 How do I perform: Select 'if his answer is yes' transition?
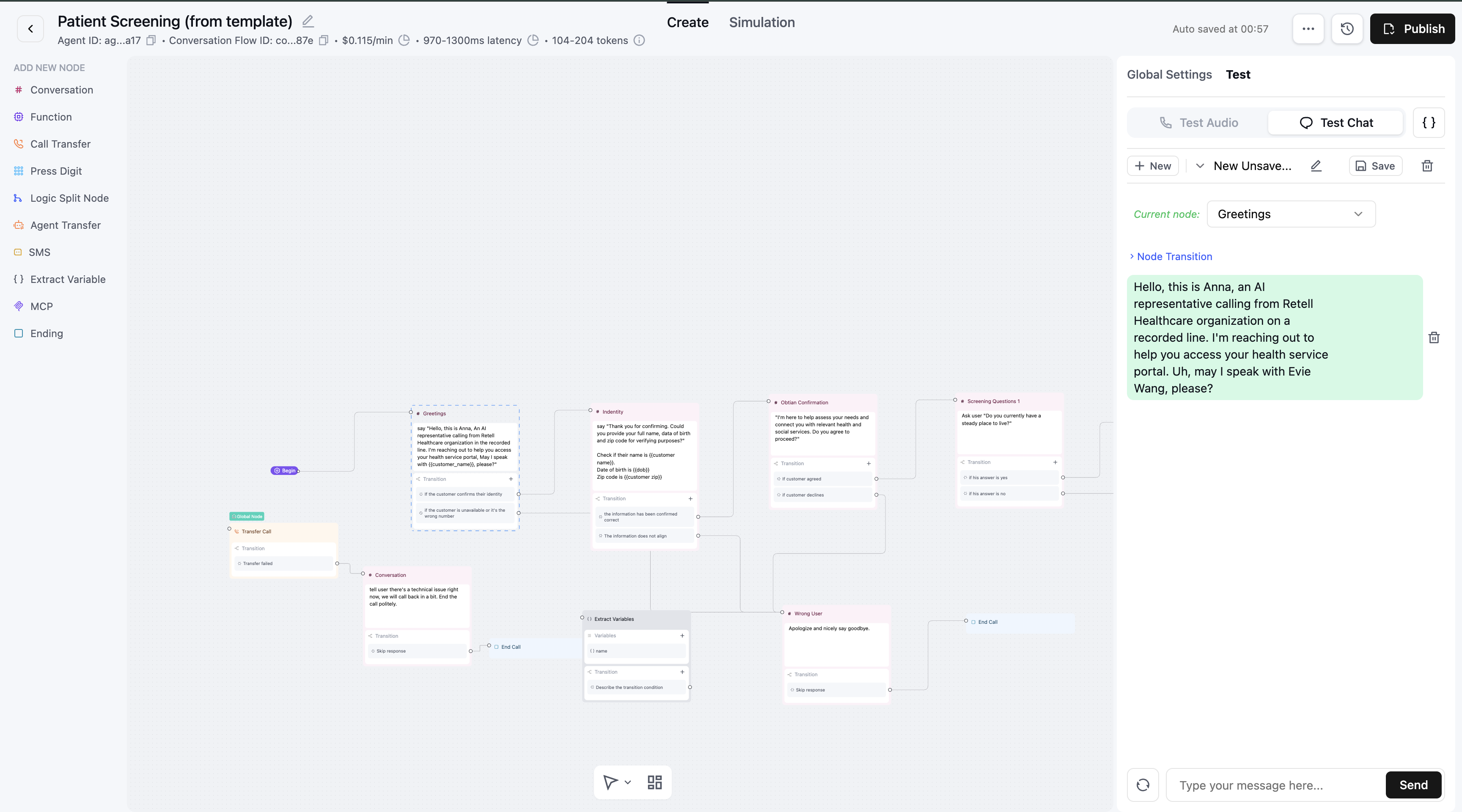tap(1010, 478)
